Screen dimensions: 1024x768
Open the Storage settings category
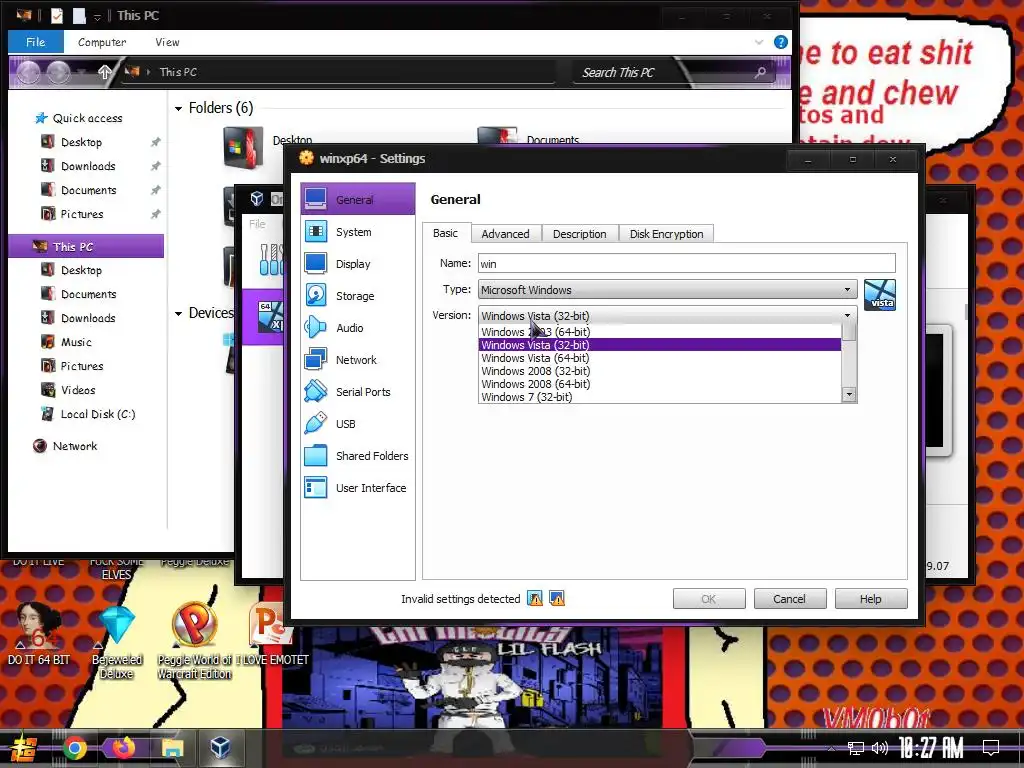pyautogui.click(x=358, y=296)
